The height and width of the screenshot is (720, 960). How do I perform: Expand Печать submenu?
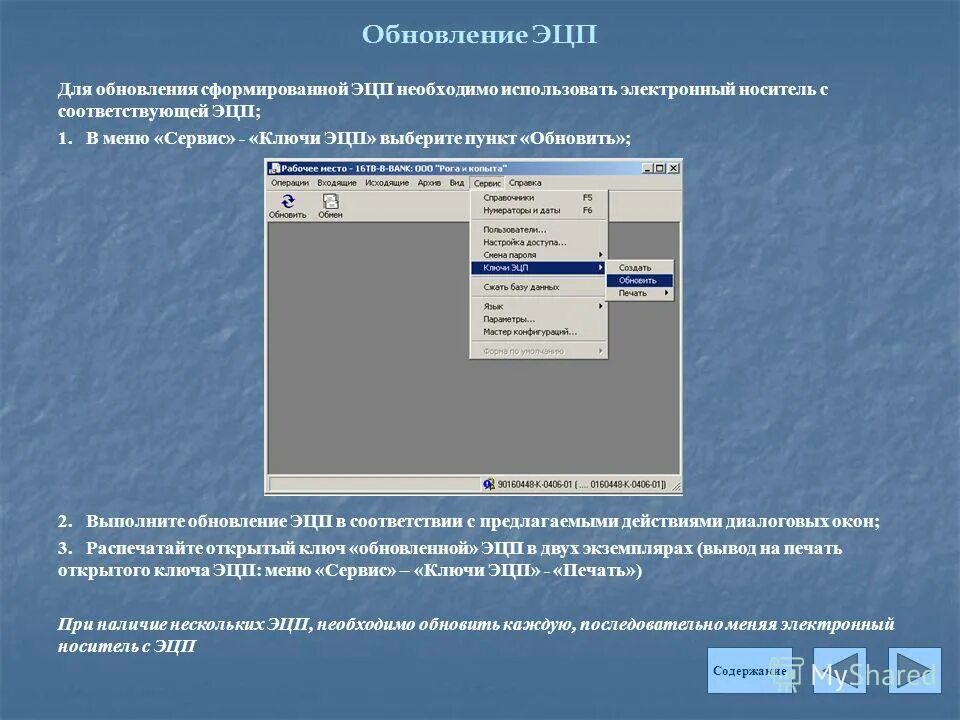tap(640, 293)
